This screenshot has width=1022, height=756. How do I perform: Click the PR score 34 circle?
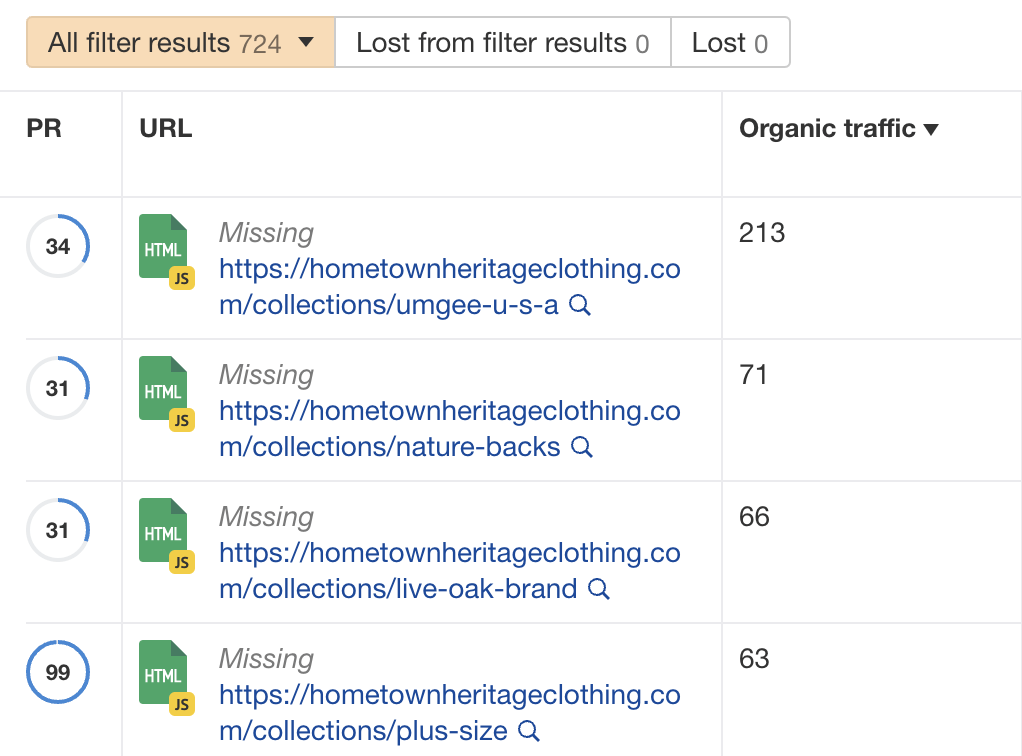click(57, 245)
